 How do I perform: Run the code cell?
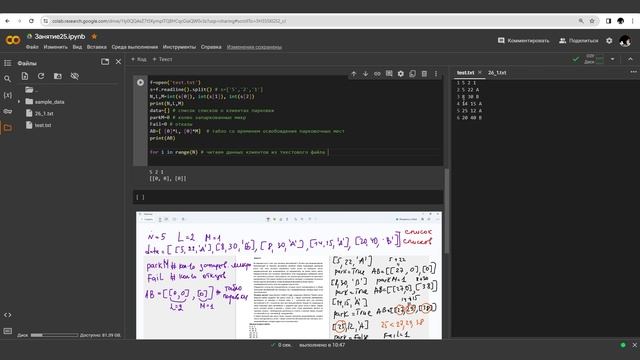coord(140,82)
